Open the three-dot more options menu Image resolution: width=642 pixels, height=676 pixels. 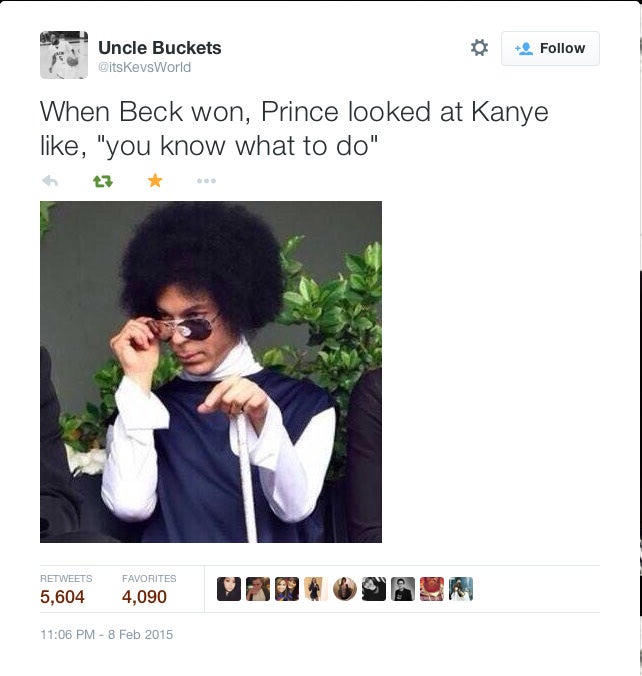click(206, 181)
